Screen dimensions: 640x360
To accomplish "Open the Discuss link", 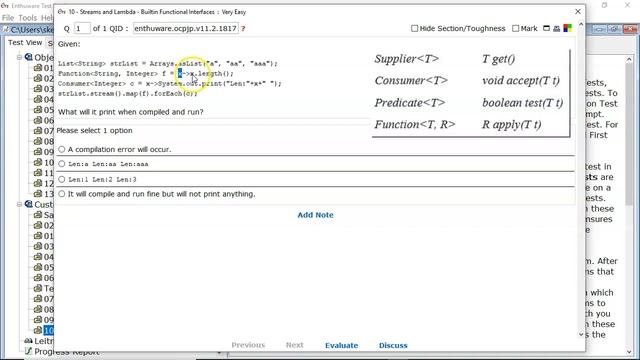I will click(x=393, y=345).
